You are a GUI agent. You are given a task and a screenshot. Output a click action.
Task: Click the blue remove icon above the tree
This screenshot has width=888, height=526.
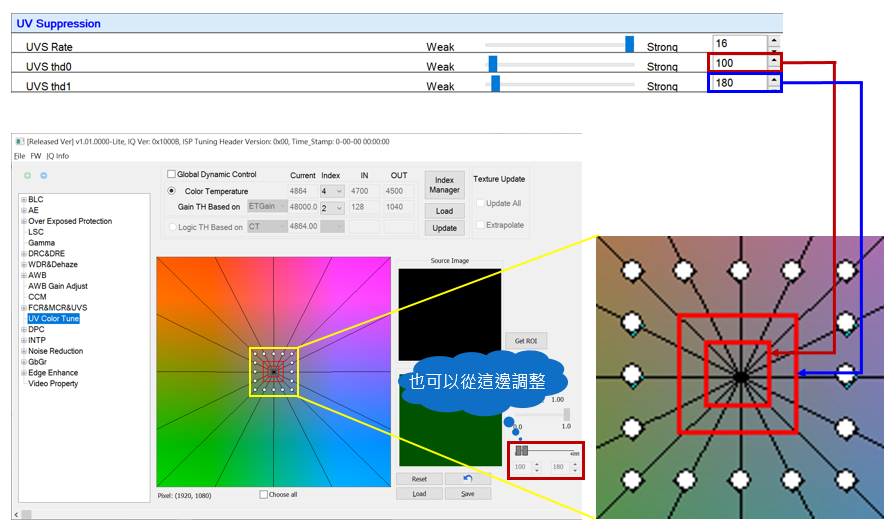[x=43, y=175]
